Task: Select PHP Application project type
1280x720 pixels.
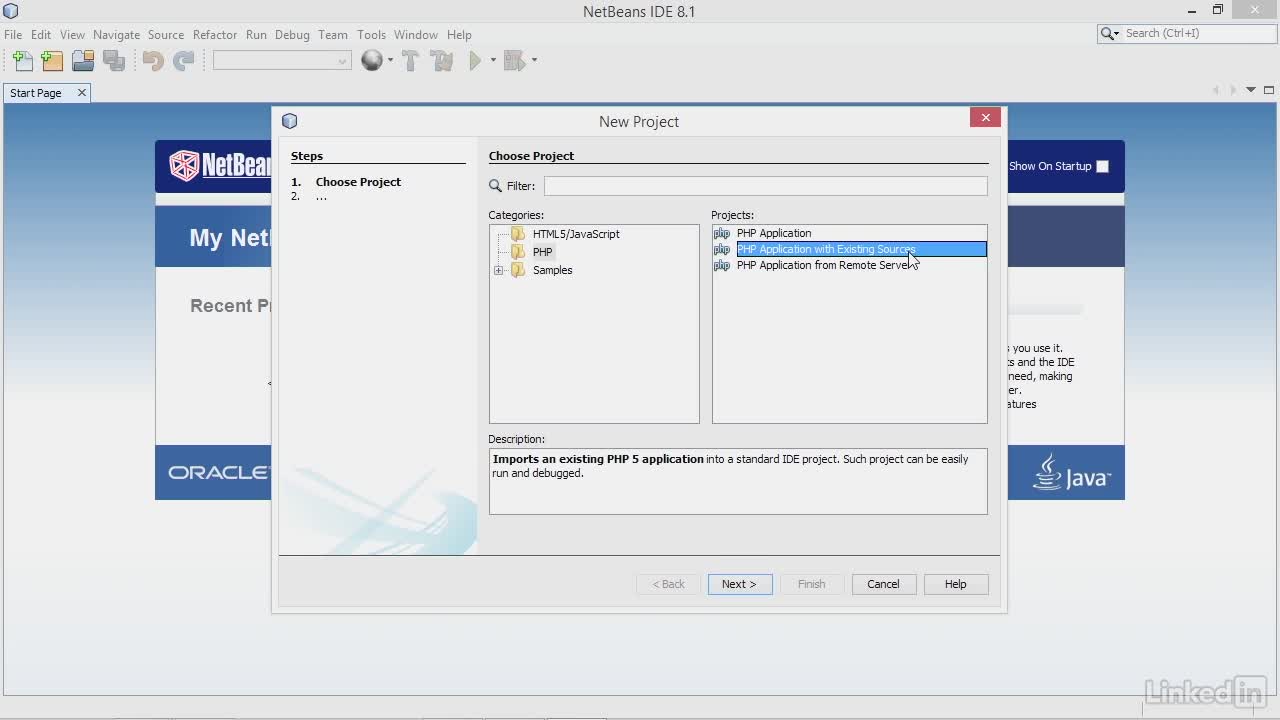Action: [774, 233]
